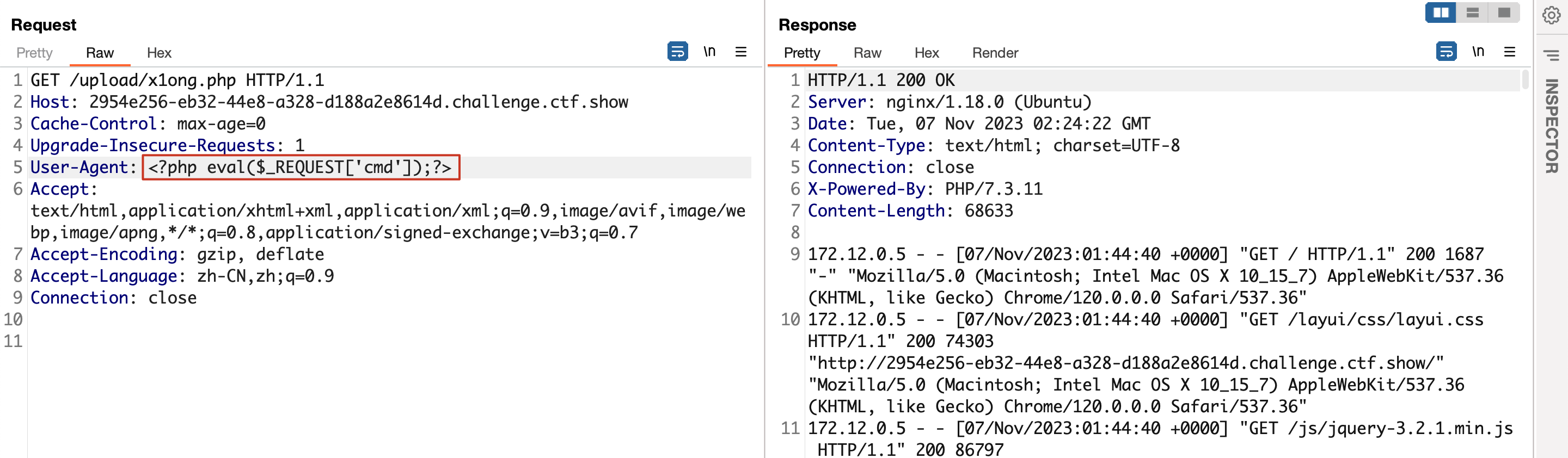Toggle word wrap icon in Response panel

[x=1446, y=52]
